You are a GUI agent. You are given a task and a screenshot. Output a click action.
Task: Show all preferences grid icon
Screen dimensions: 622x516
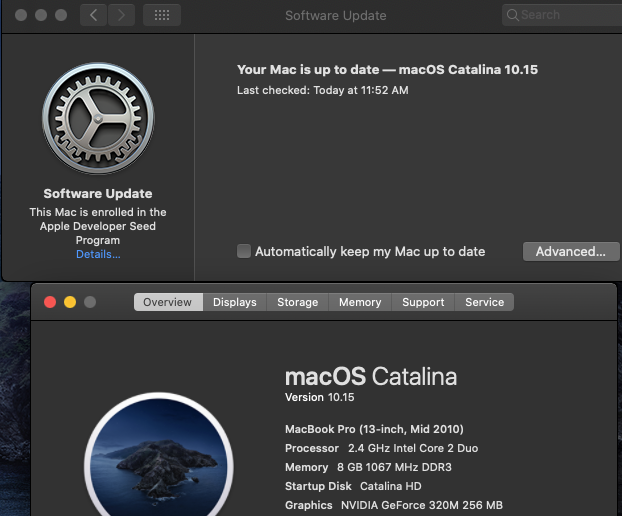162,15
